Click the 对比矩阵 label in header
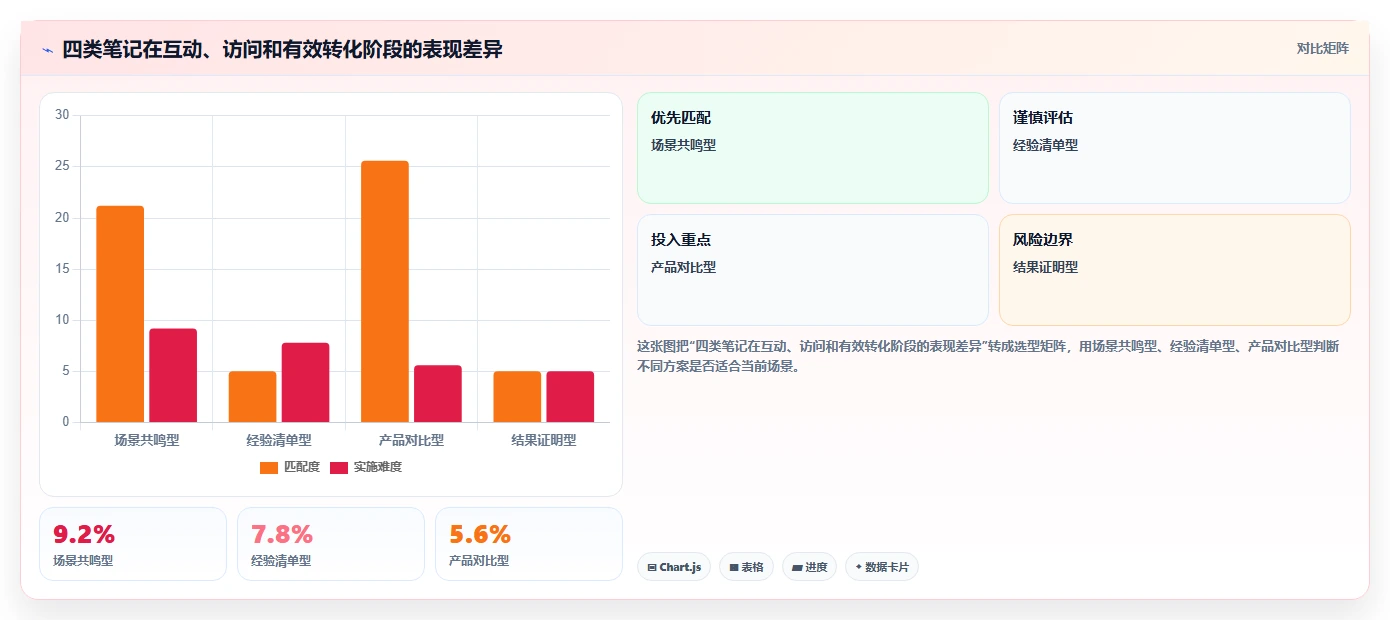 pos(1322,48)
